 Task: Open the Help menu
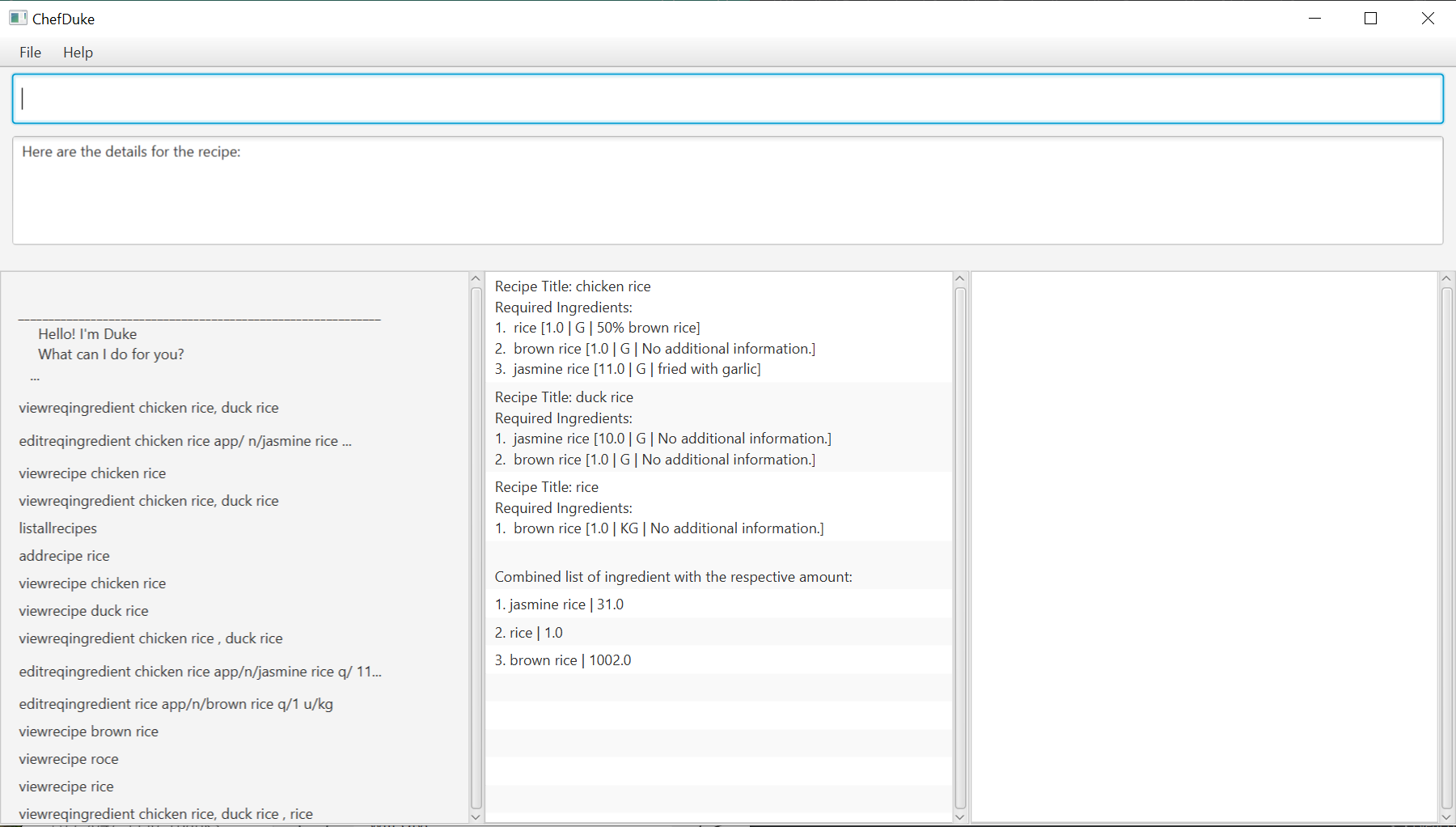click(x=78, y=53)
